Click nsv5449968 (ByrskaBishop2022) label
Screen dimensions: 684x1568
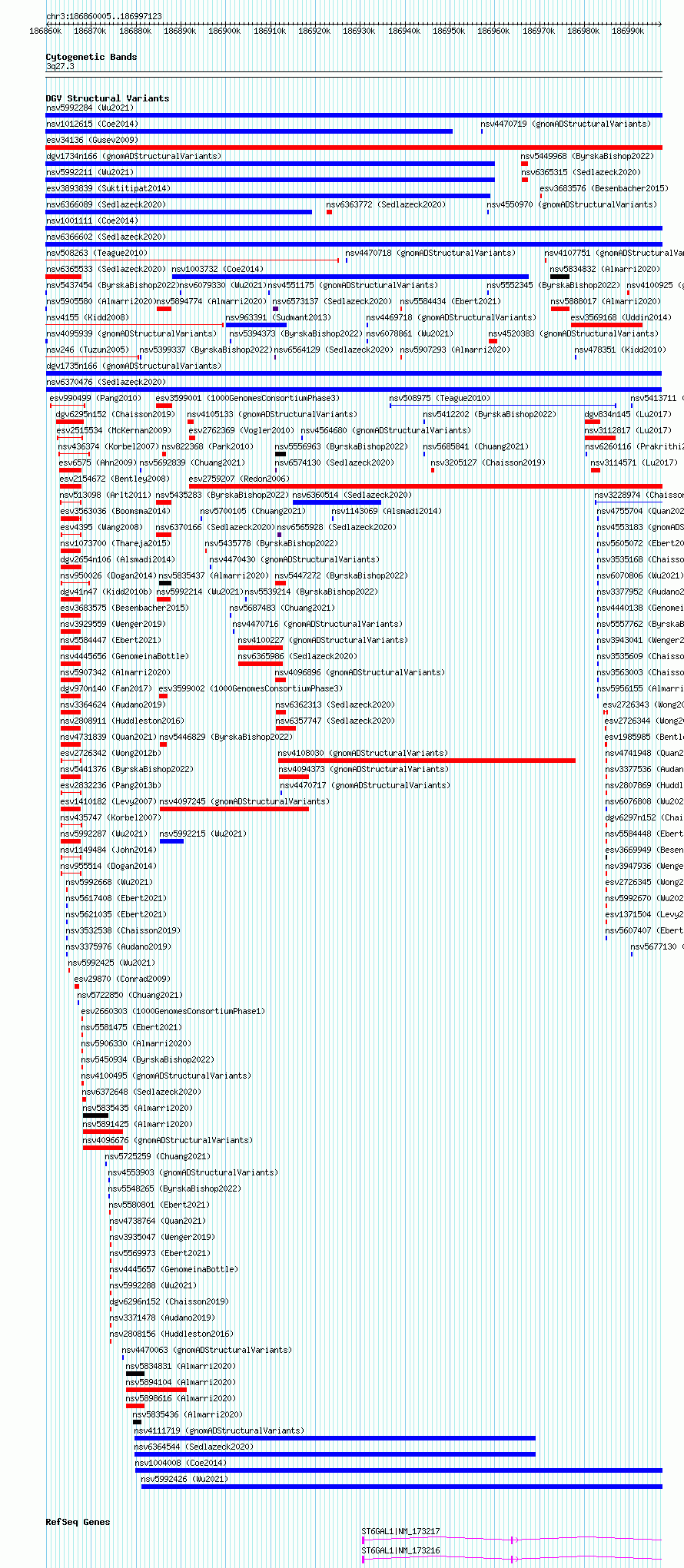587,156
